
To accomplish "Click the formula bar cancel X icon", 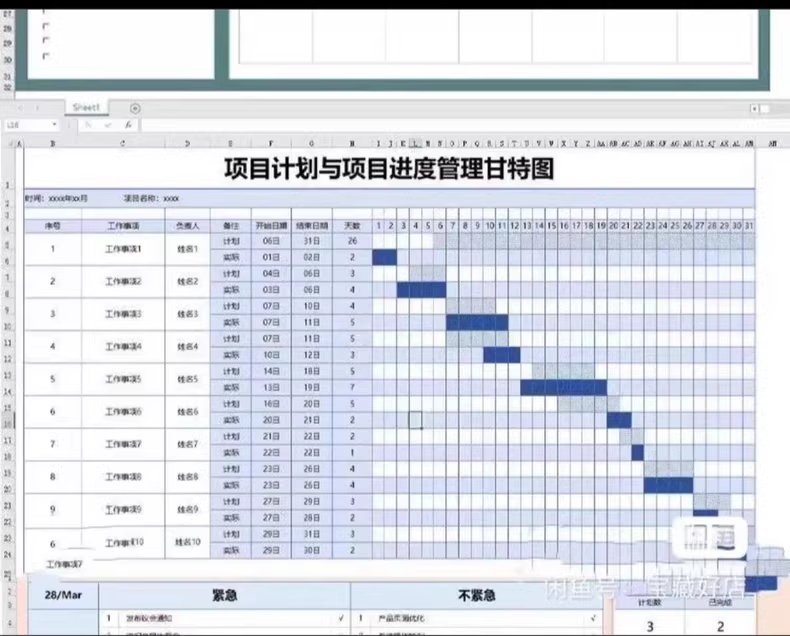I will [89, 124].
